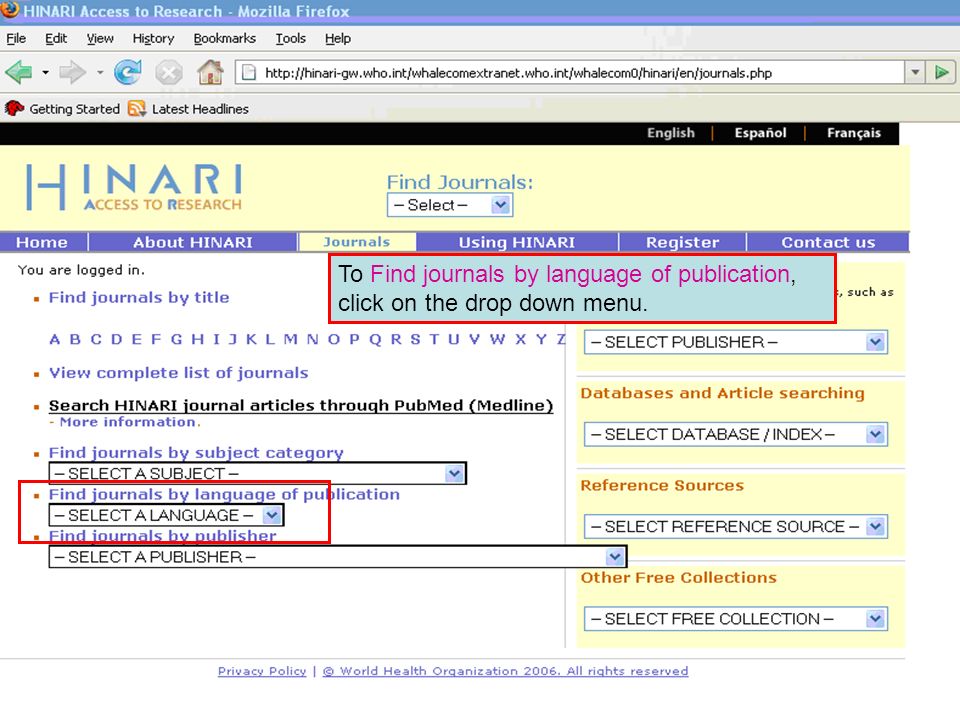960x720 pixels.
Task: Click the Stop loading icon
Action: (168, 73)
